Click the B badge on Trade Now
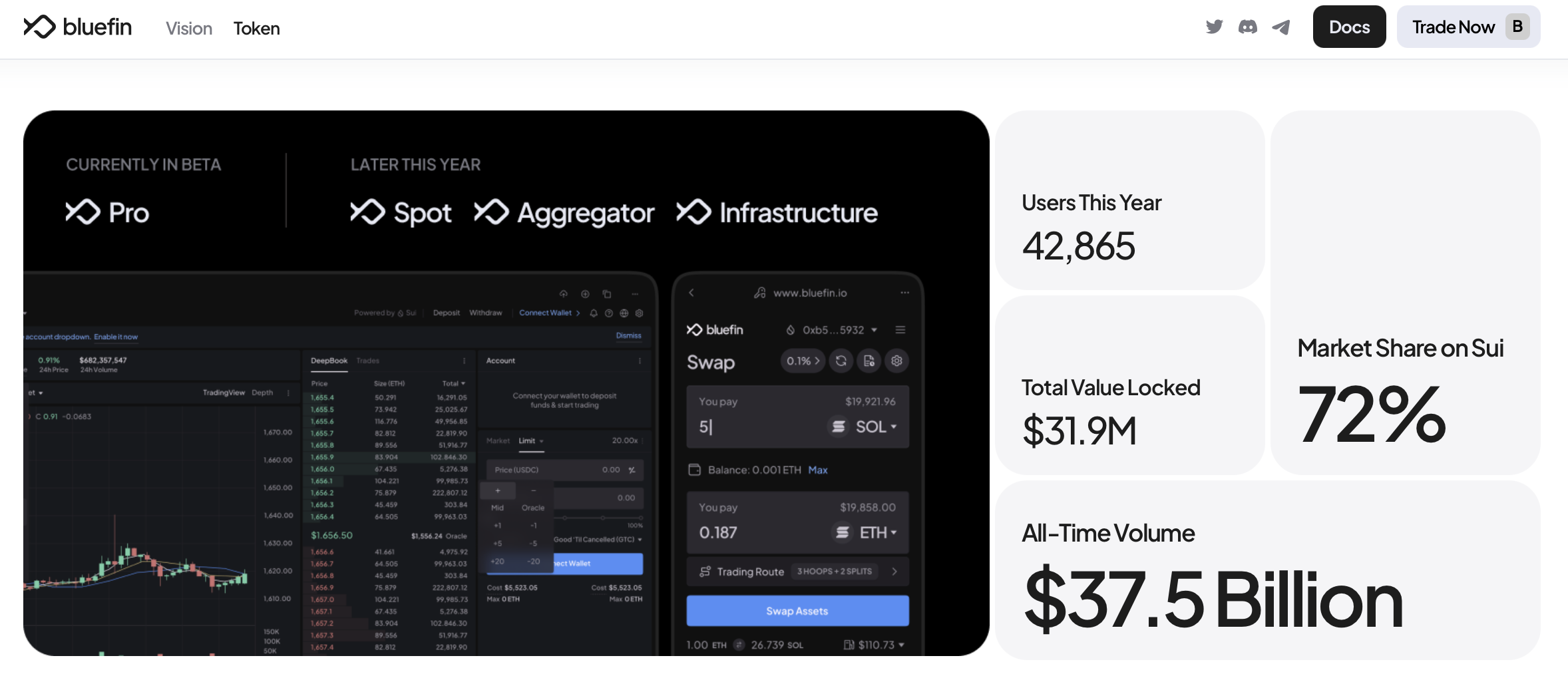The image size is (1568, 684). pyautogui.click(x=1517, y=27)
